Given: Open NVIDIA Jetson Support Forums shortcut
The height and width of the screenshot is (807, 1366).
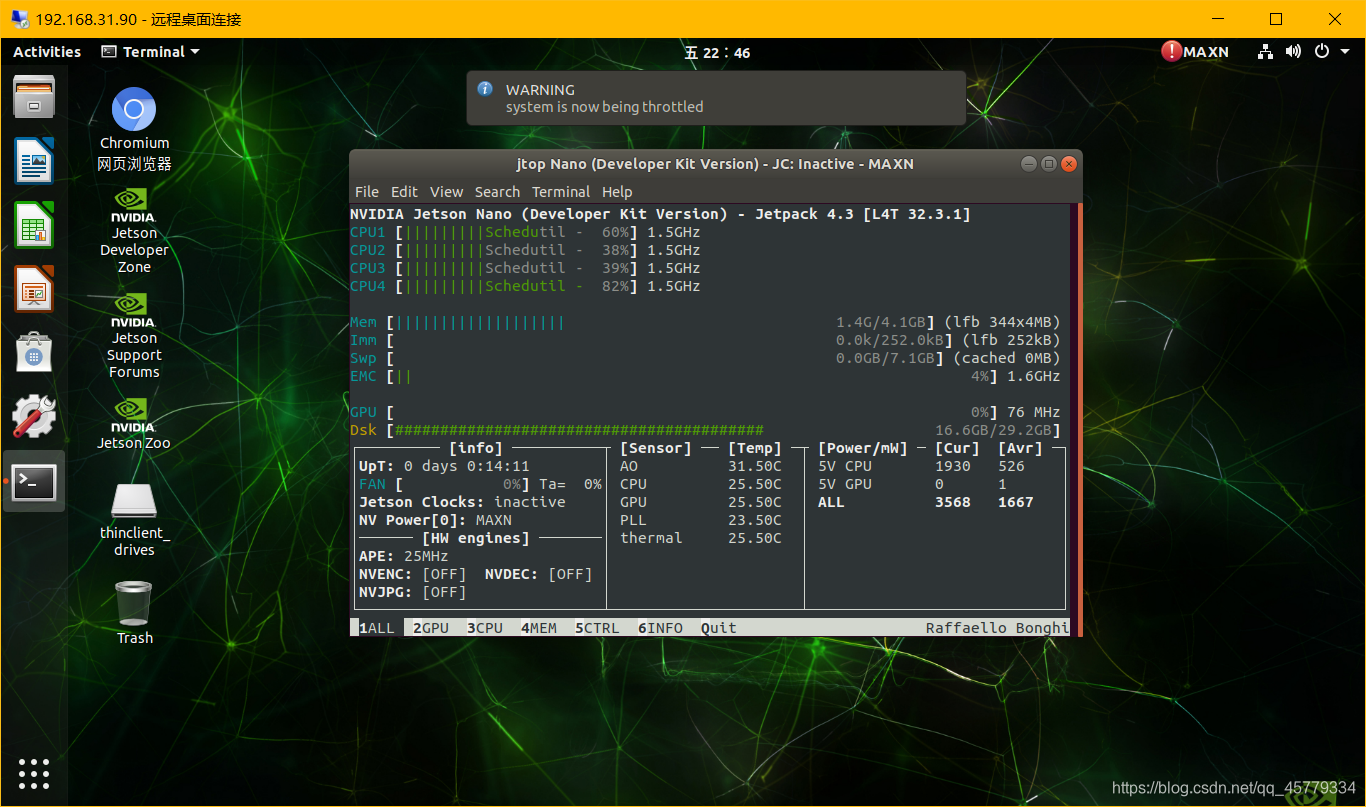Looking at the screenshot, I should (x=134, y=336).
